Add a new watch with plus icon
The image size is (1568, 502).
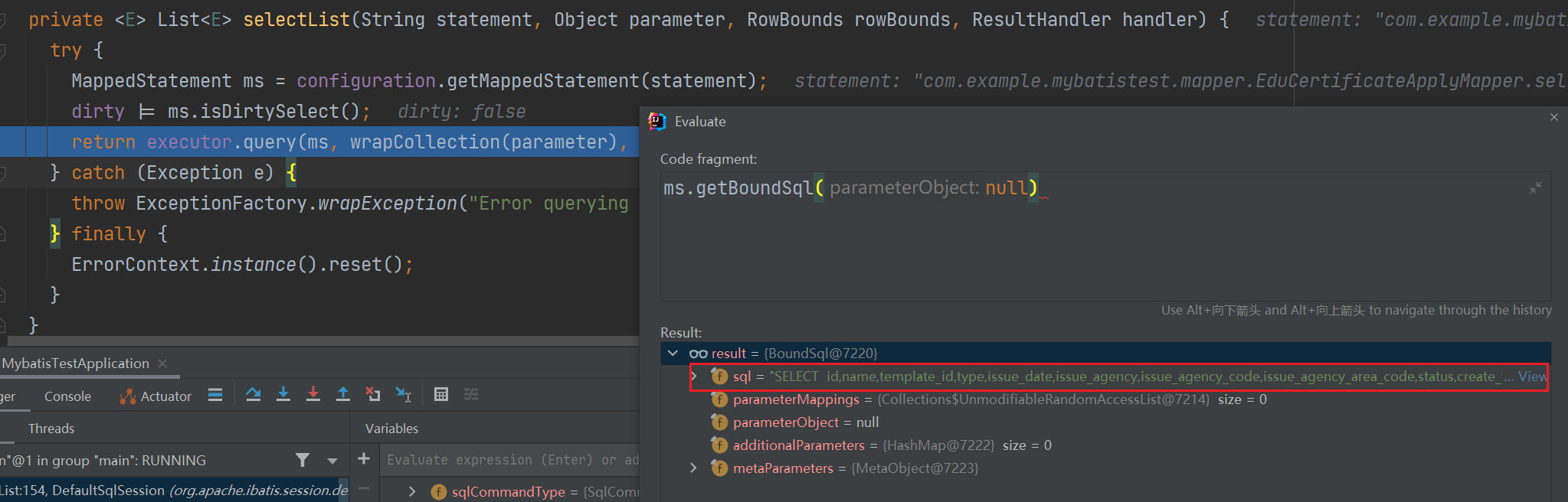(364, 459)
